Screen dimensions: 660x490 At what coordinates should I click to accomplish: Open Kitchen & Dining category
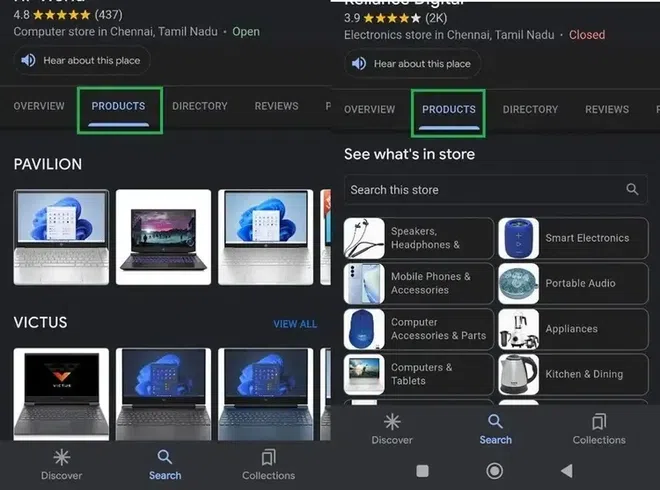573,374
